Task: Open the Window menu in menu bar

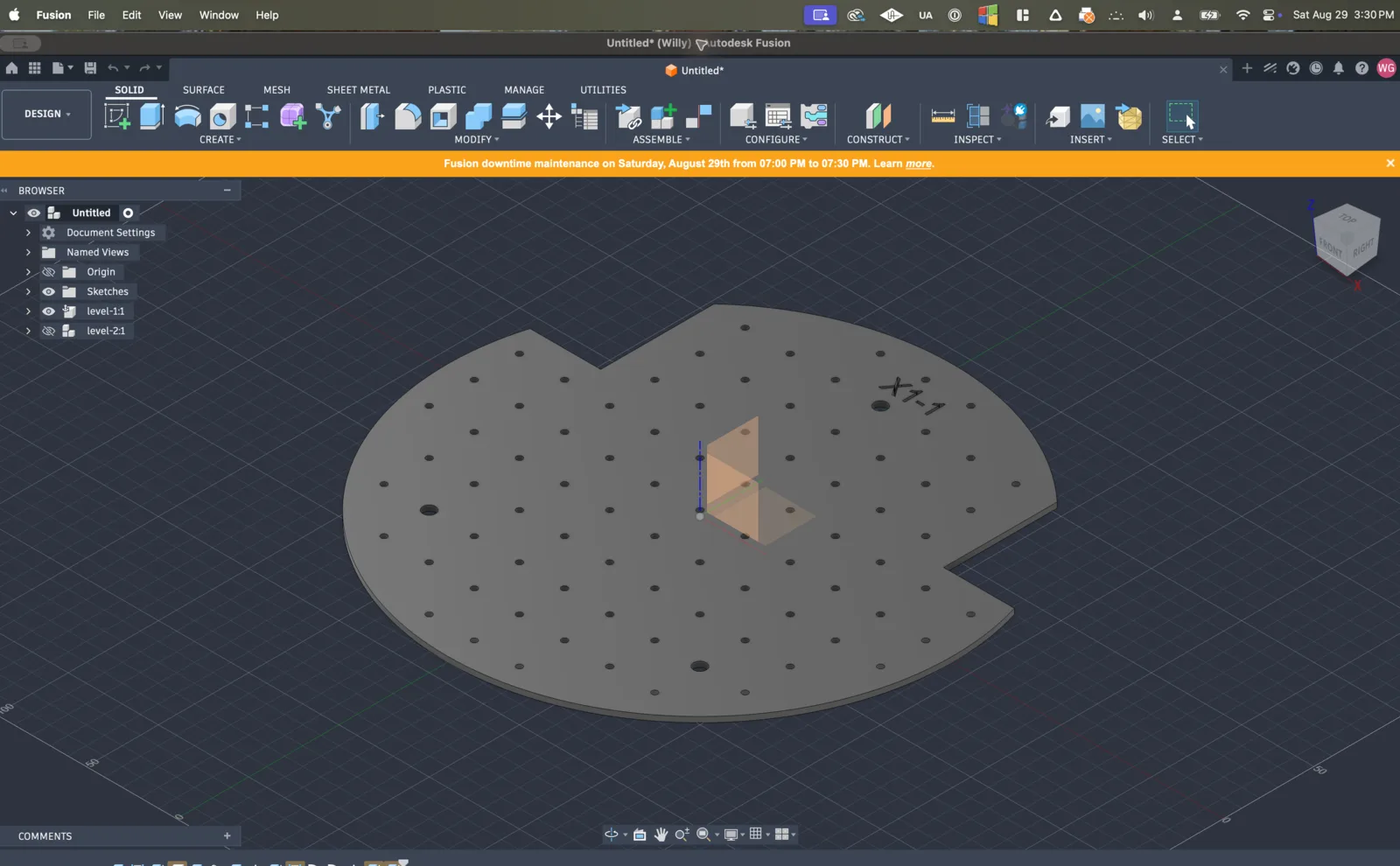Action: (219, 15)
